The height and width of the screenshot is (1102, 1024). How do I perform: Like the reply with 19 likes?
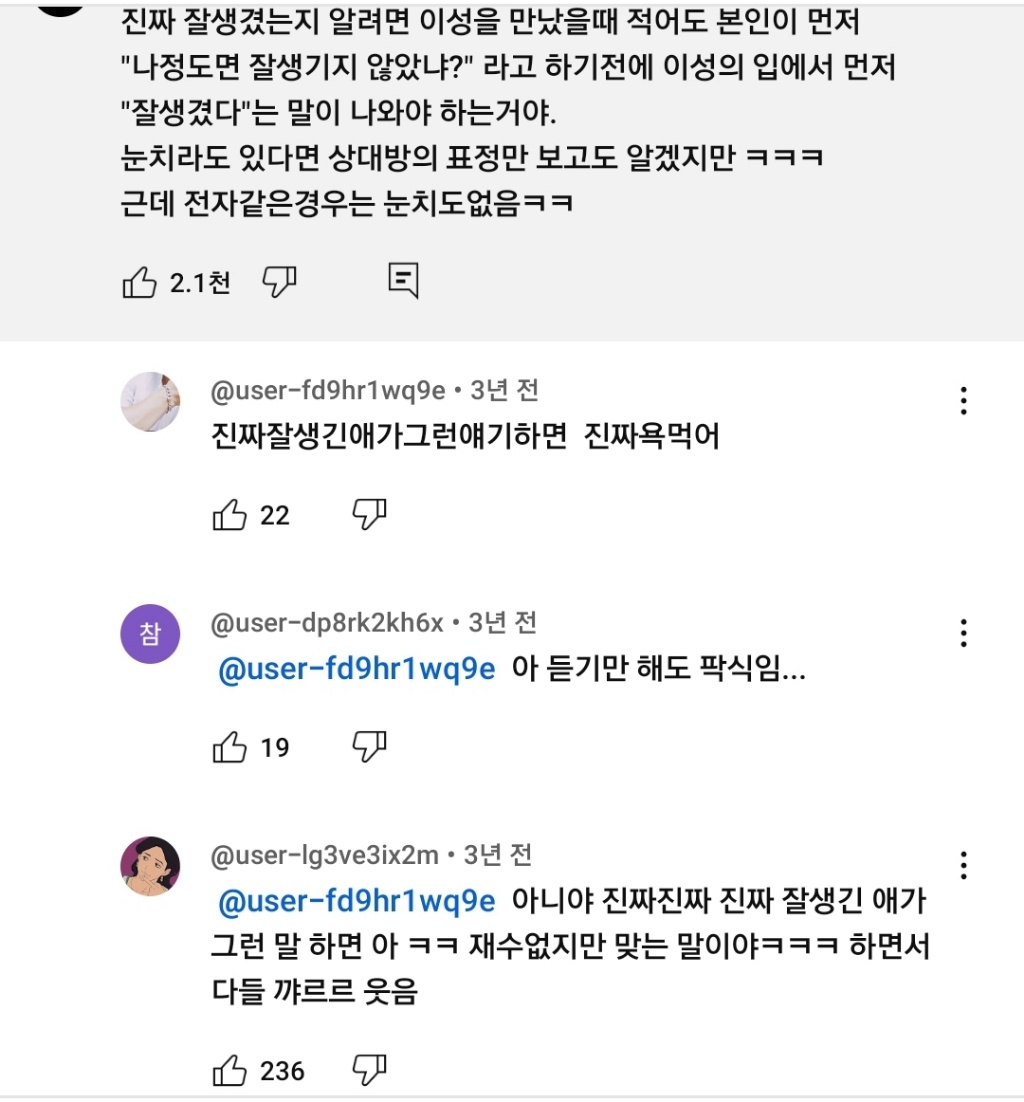coord(230,747)
